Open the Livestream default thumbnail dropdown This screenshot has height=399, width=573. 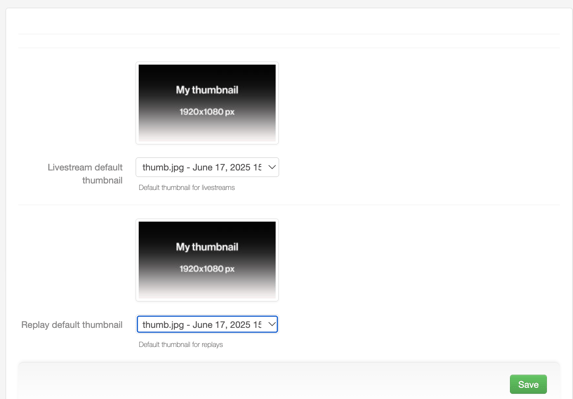(x=207, y=167)
